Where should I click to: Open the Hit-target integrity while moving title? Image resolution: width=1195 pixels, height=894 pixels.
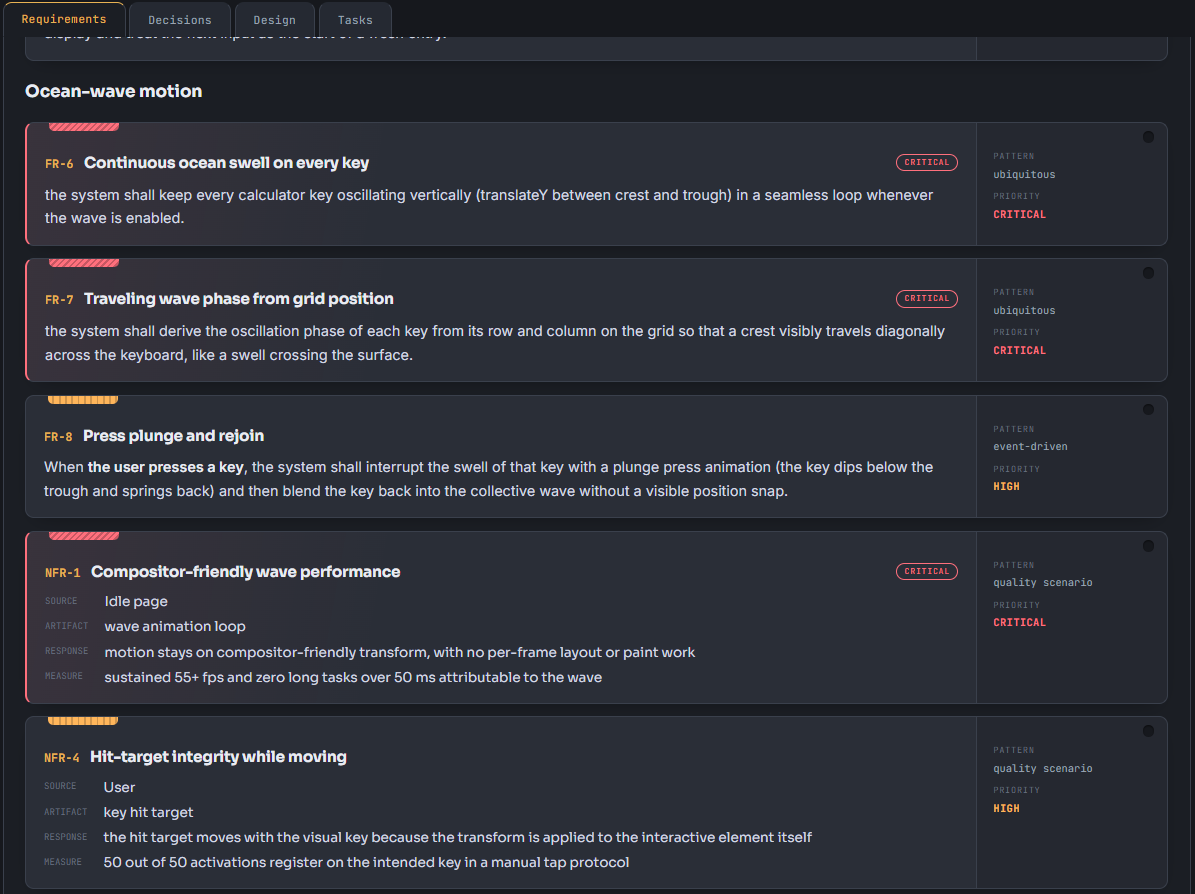[x=219, y=757]
